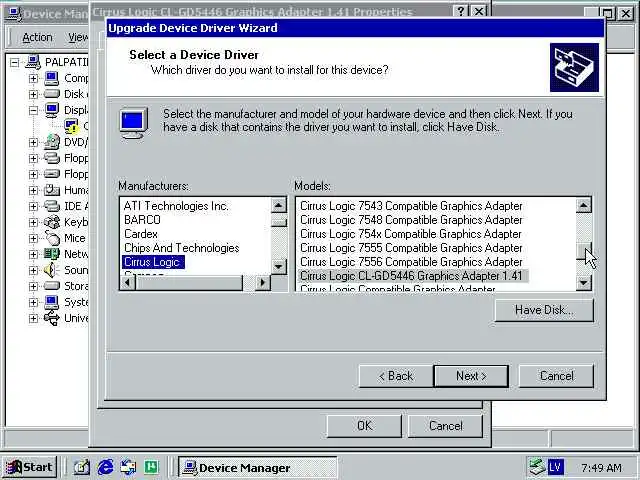
Task: Select Cirrus Logic CL-GD5446 Graphics Adapter 1.41
Action: coord(413,276)
